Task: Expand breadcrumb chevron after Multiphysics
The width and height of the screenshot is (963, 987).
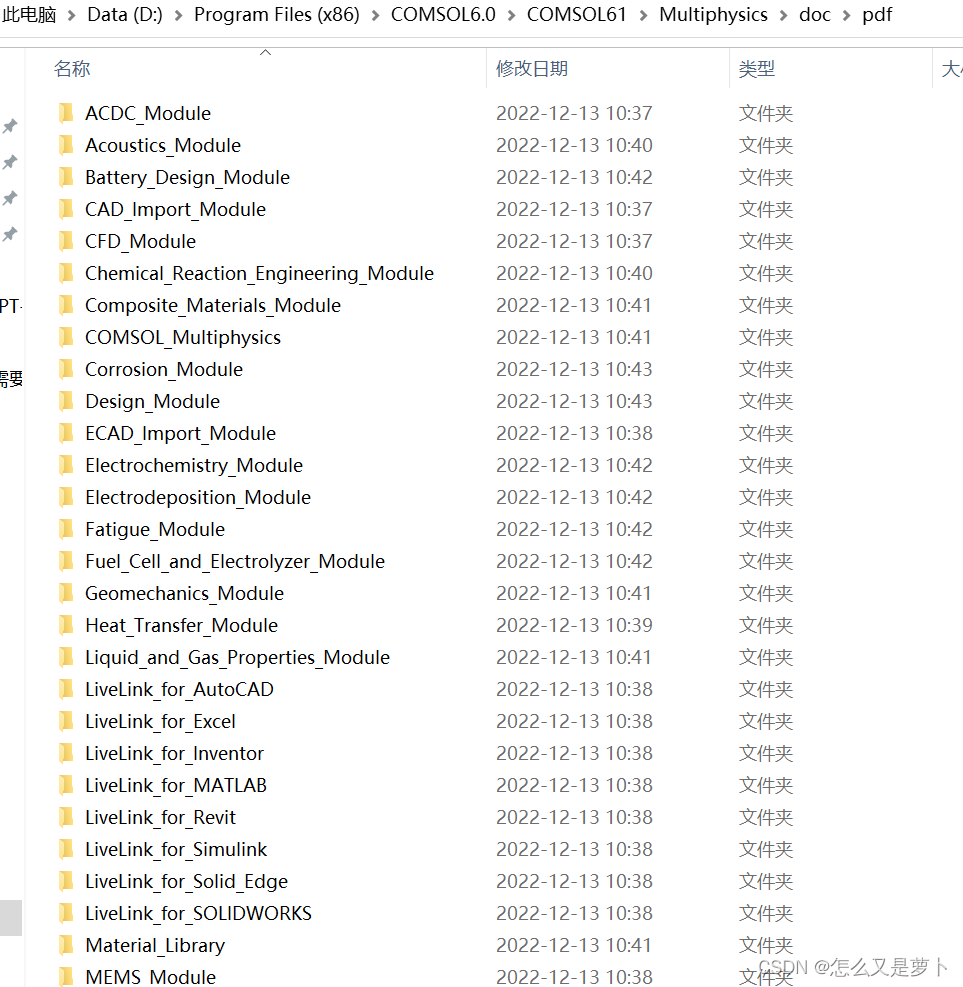Action: [784, 15]
